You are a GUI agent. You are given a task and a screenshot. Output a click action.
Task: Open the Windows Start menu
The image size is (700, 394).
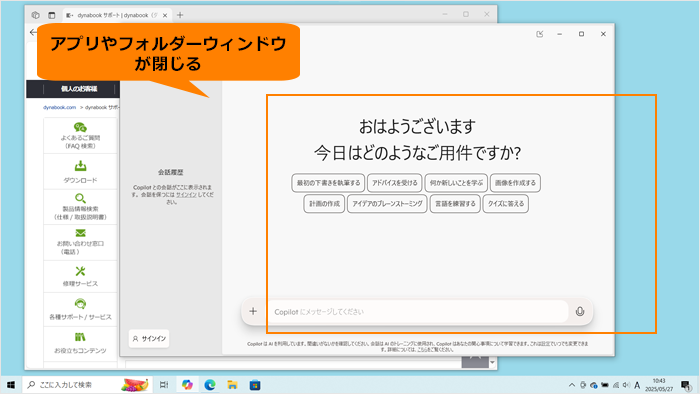coord(11,385)
